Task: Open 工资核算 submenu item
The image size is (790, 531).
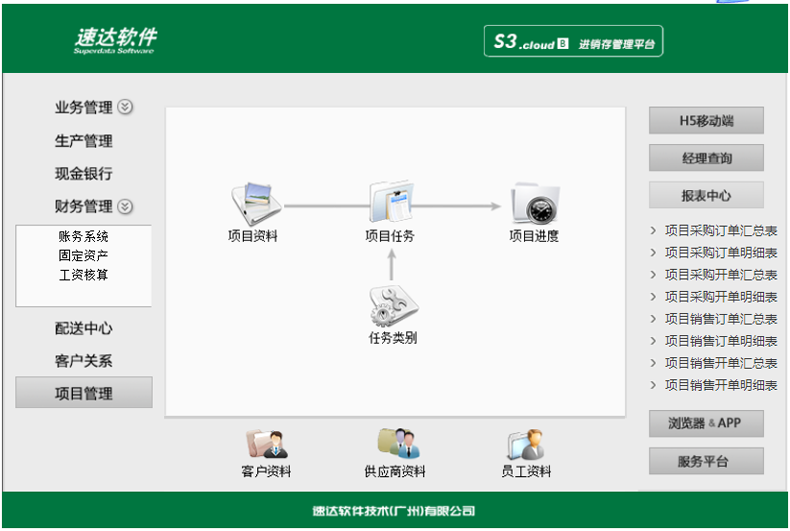Action: (83, 275)
